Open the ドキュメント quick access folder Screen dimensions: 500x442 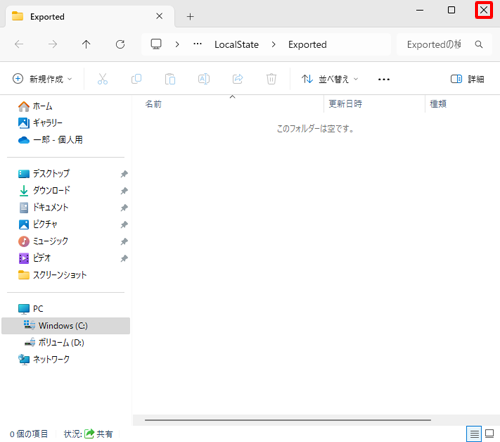coord(43,207)
